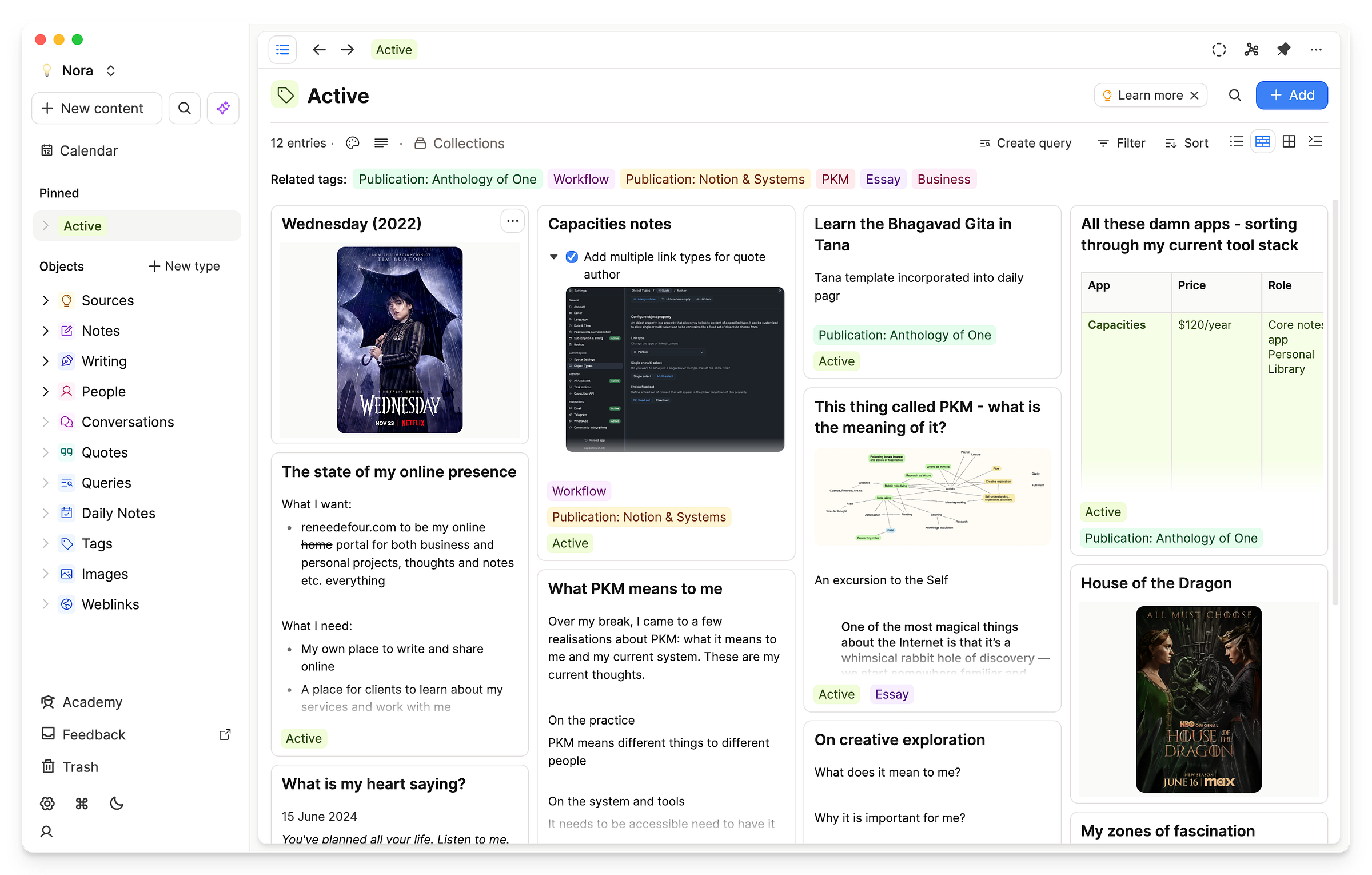Click Create query button
Screen dimensions: 1372x875
[x=1026, y=143]
